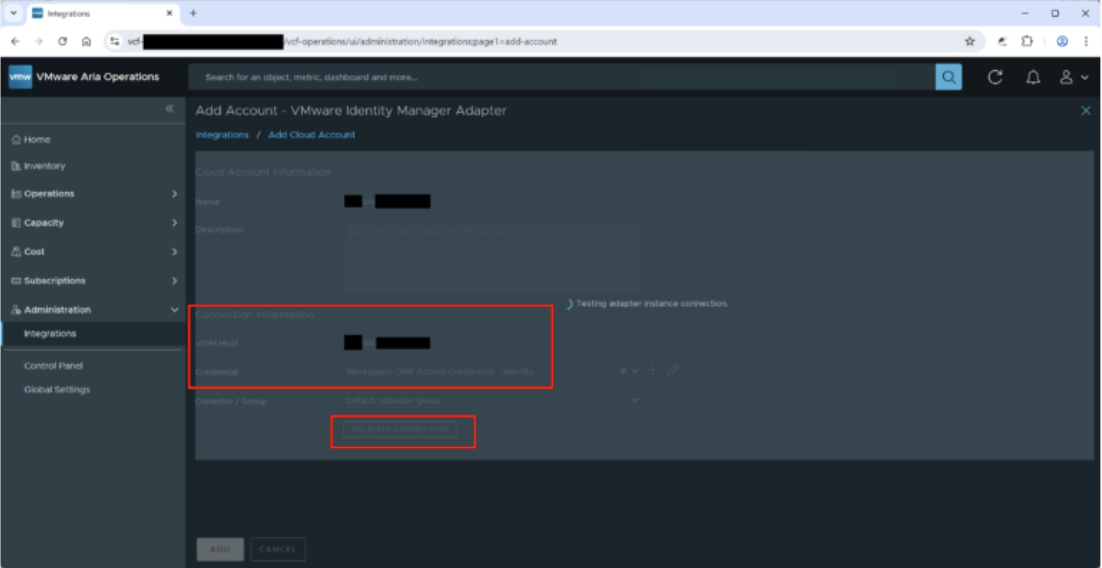
Task: Click the refresh icon in header
Action: [x=995, y=77]
